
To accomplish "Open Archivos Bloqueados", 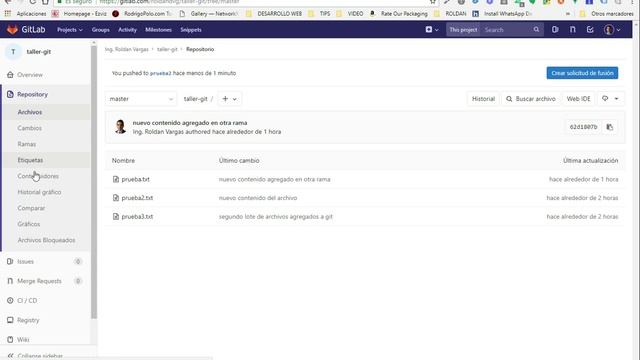I will point(46,240).
